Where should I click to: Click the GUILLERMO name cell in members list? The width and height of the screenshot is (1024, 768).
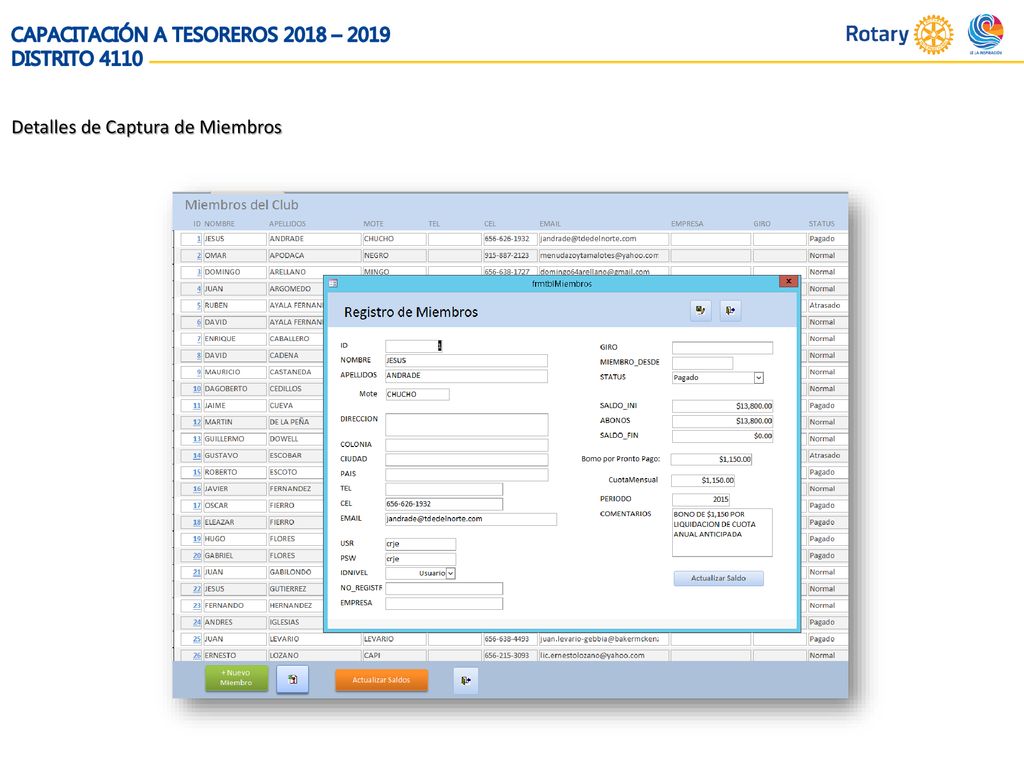(x=234, y=439)
